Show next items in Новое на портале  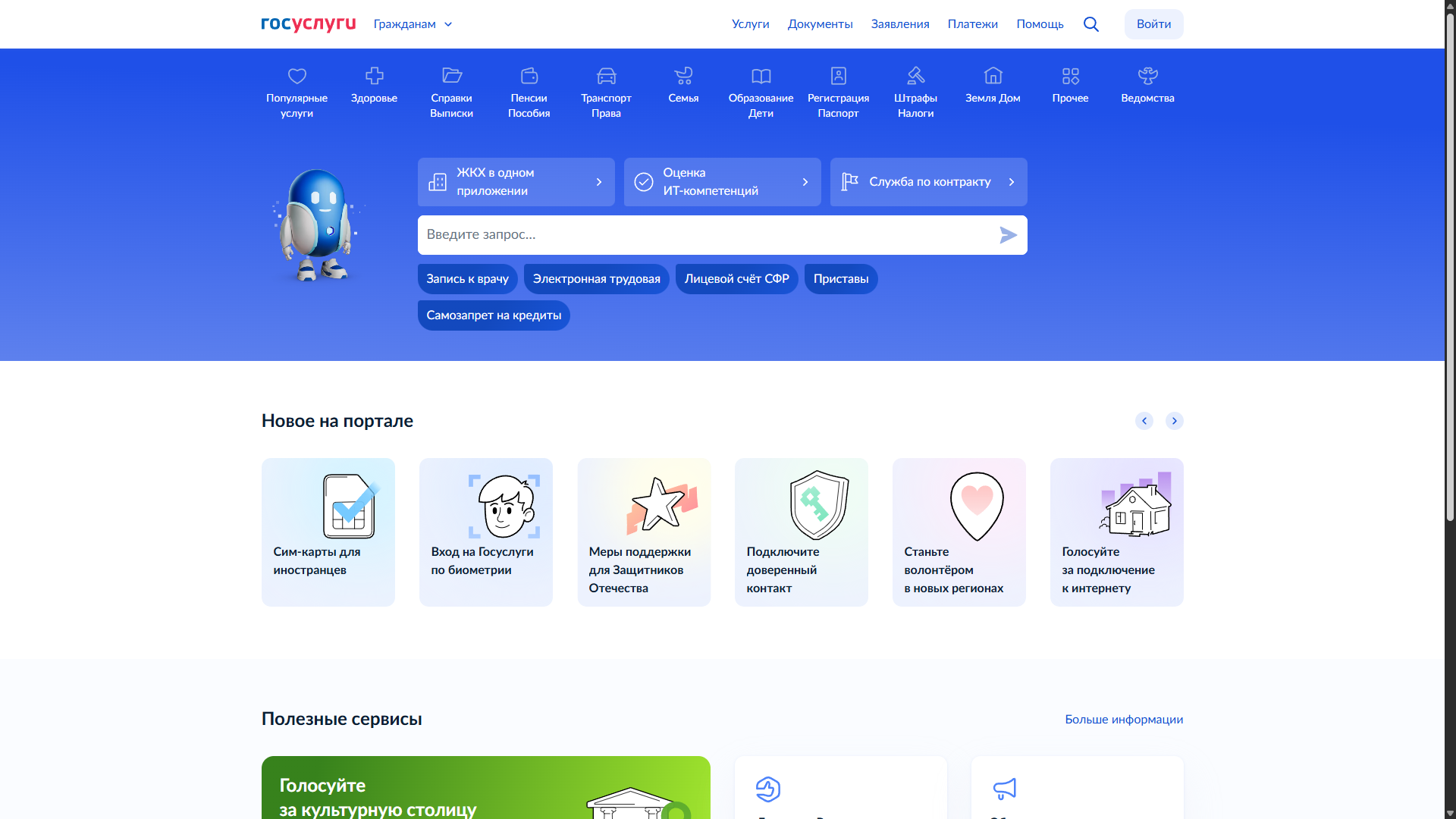point(1174,421)
